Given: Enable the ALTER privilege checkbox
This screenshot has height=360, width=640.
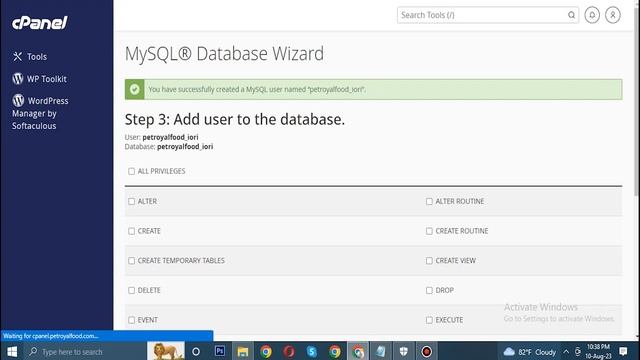Looking at the screenshot, I should 131,201.
